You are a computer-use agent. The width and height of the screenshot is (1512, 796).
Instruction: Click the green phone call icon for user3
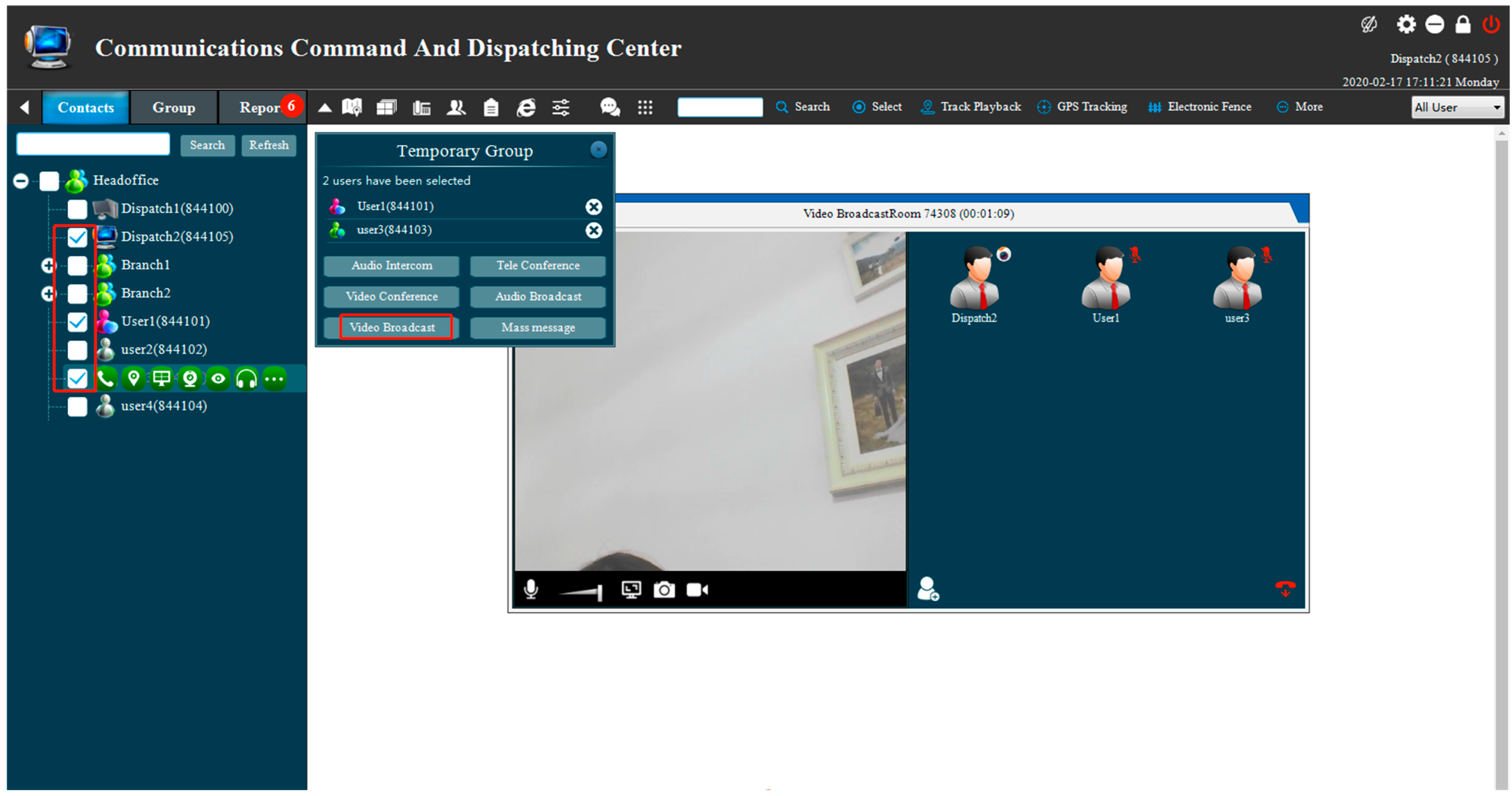click(x=106, y=379)
